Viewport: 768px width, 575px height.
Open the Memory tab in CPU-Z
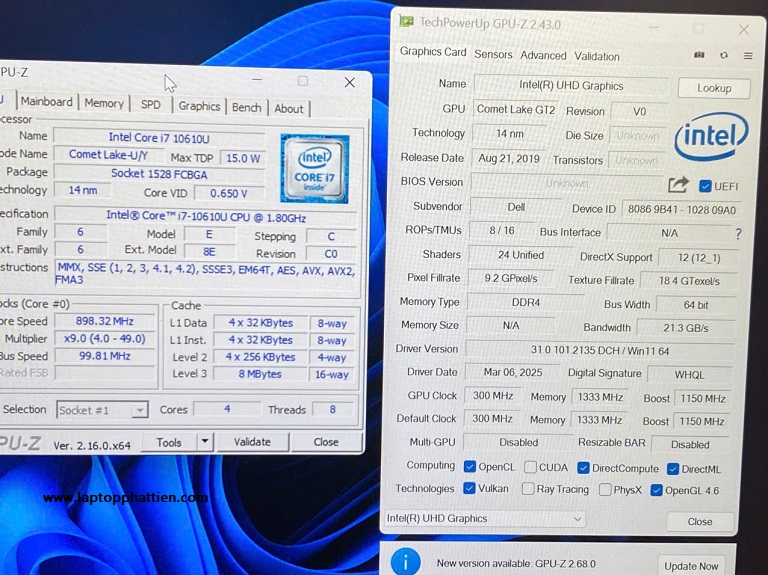coord(104,103)
